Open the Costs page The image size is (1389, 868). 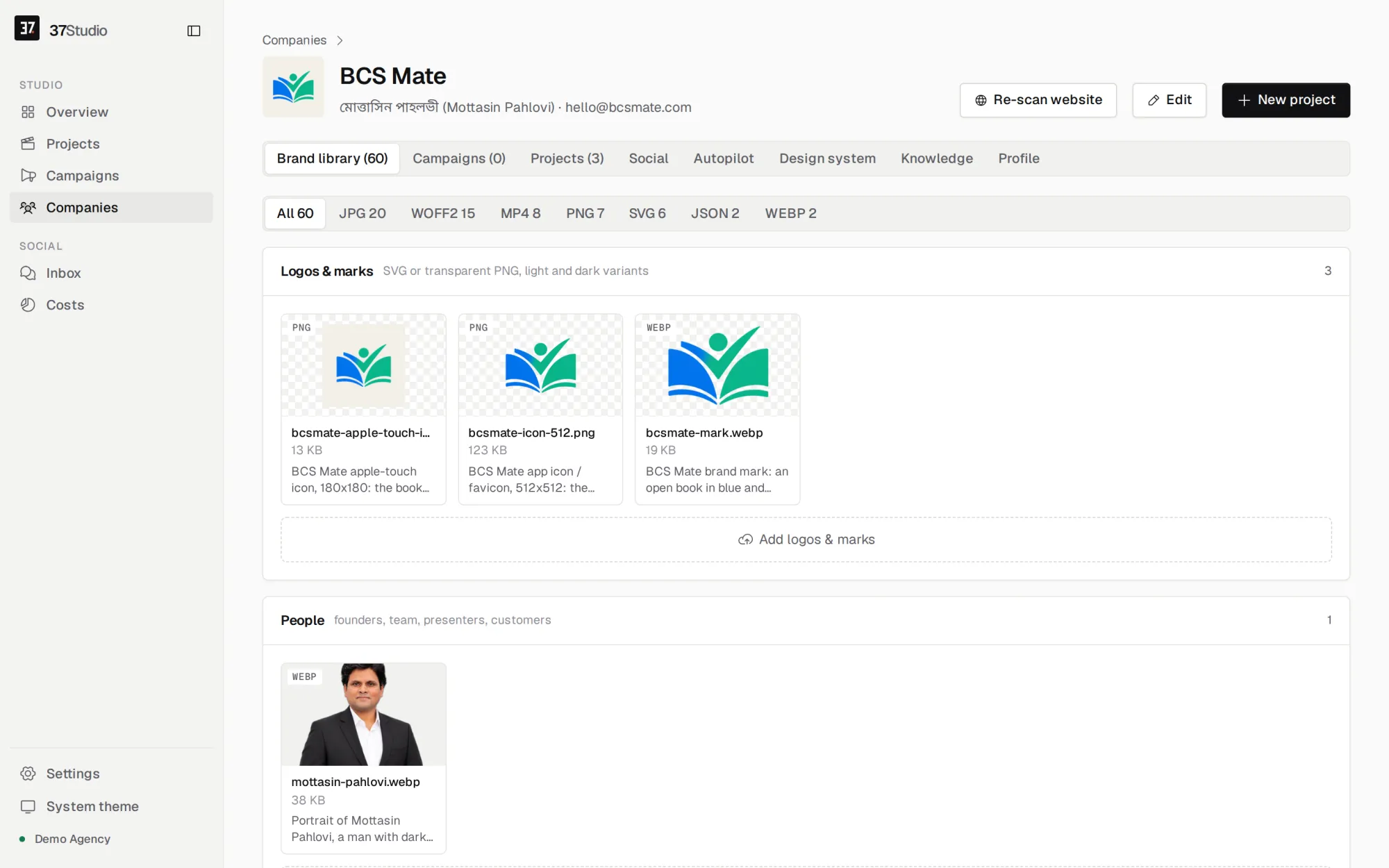[x=111, y=305]
